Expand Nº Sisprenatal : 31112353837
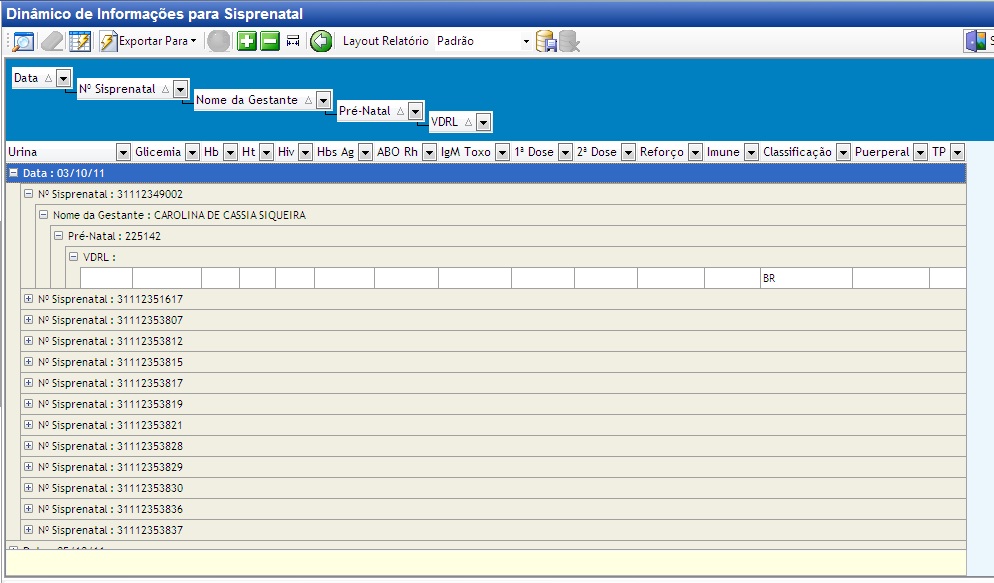994x583 pixels. (x=29, y=529)
